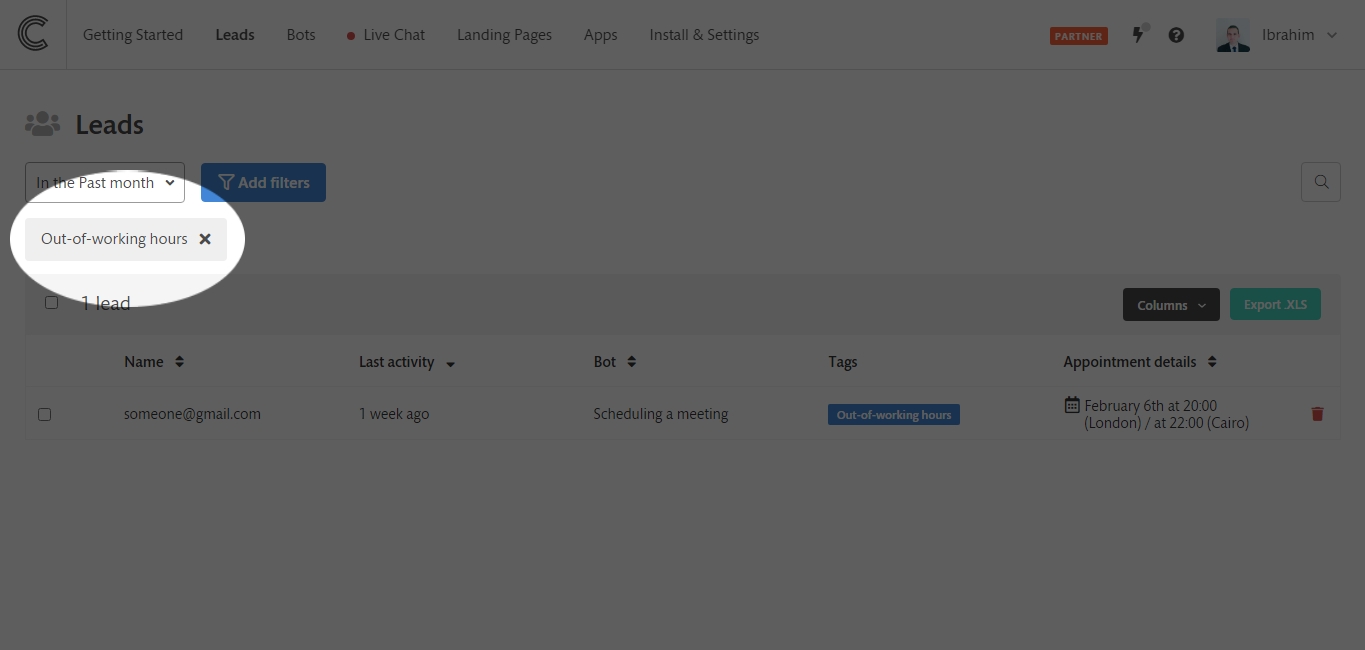1365x650 pixels.
Task: Click the Add filters button
Action: click(x=263, y=182)
